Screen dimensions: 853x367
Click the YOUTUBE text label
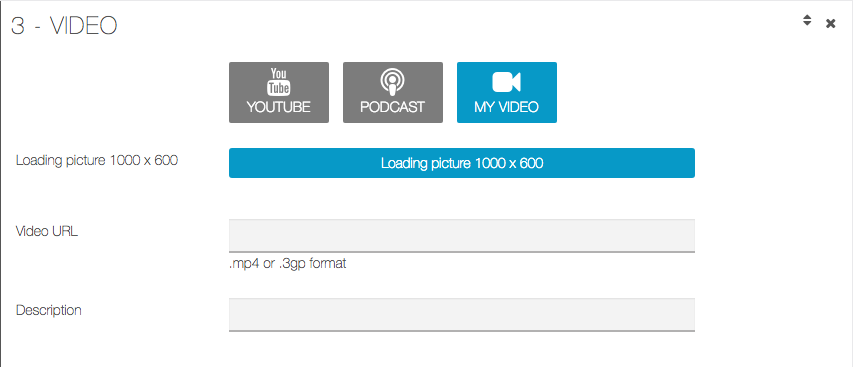click(x=279, y=107)
